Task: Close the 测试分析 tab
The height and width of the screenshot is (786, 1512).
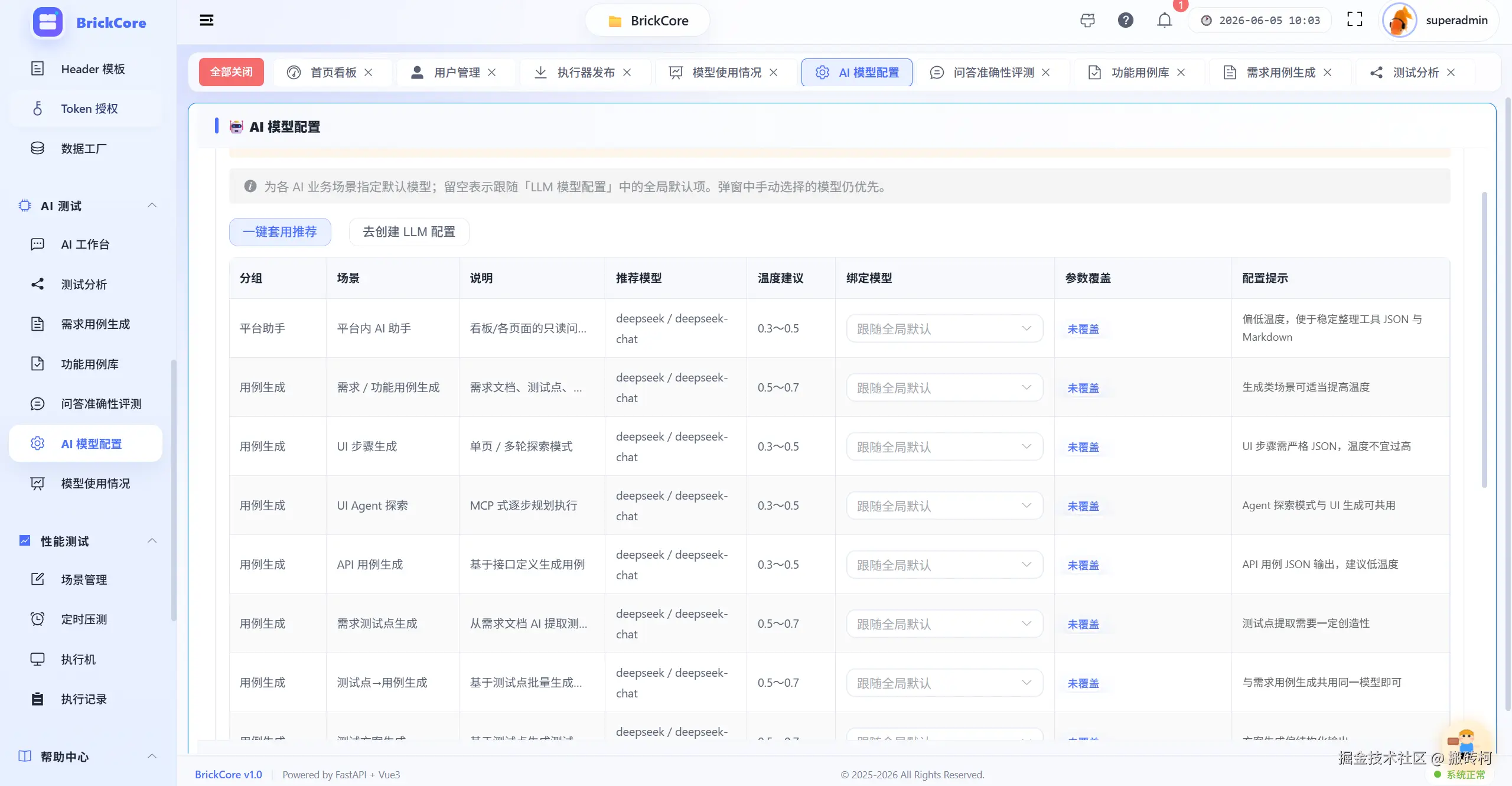Action: coord(1451,72)
